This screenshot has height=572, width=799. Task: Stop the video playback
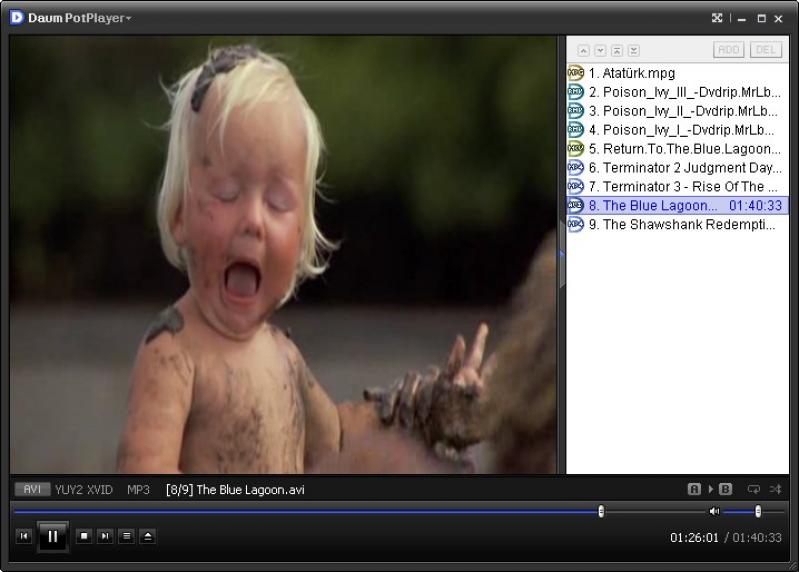pos(84,536)
